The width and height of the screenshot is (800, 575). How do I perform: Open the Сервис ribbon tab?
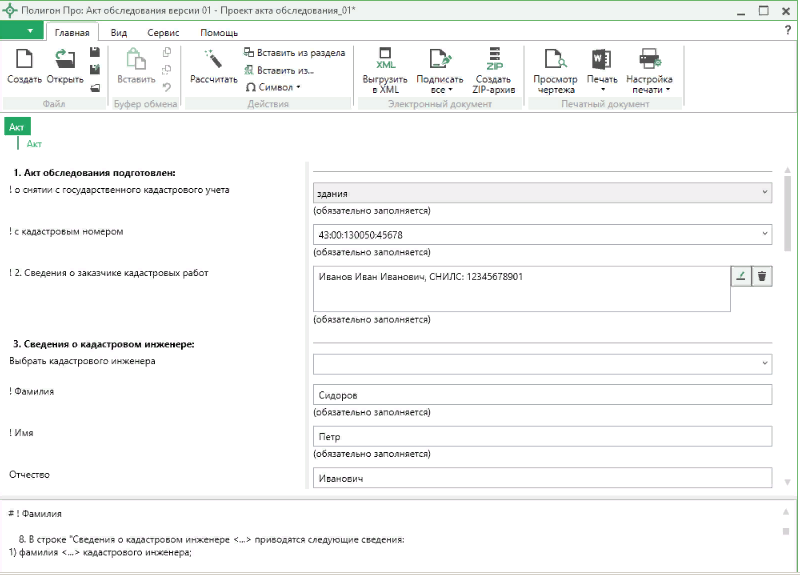coord(163,32)
